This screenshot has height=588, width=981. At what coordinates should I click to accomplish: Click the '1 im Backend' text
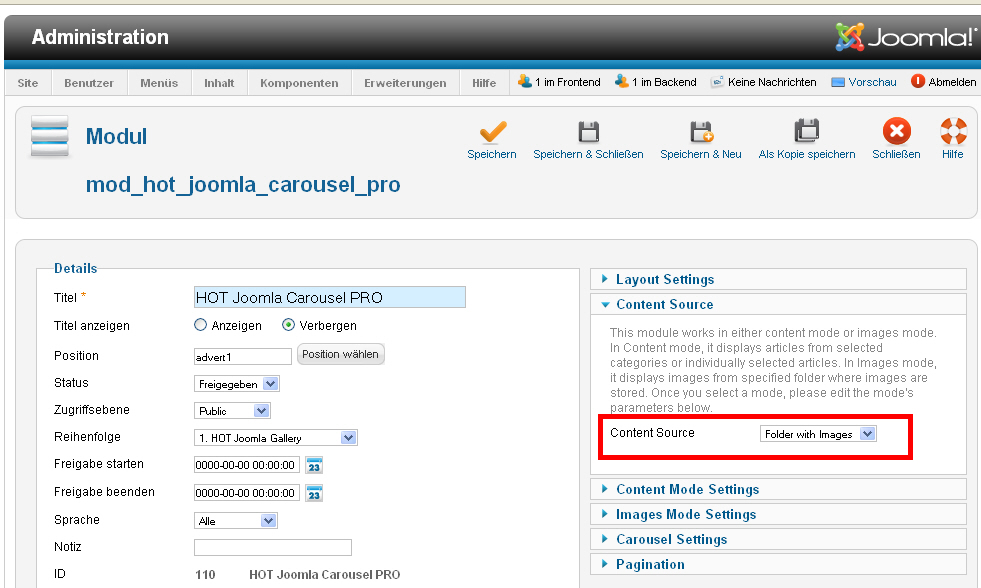click(664, 82)
